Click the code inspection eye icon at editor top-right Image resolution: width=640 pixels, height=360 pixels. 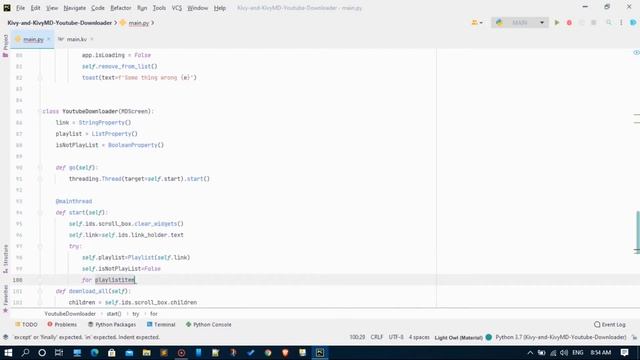point(636,53)
